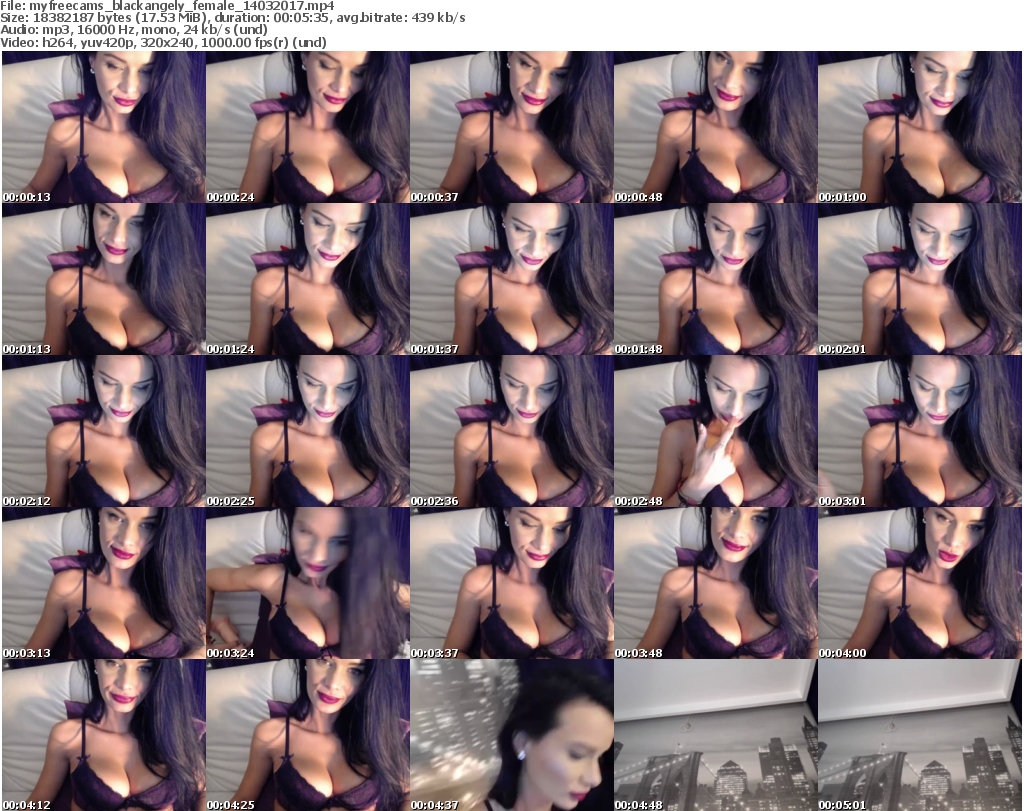This screenshot has height=811, width=1024.
Task: Pick the frame stamped 00:02:36
Action: pos(511,431)
